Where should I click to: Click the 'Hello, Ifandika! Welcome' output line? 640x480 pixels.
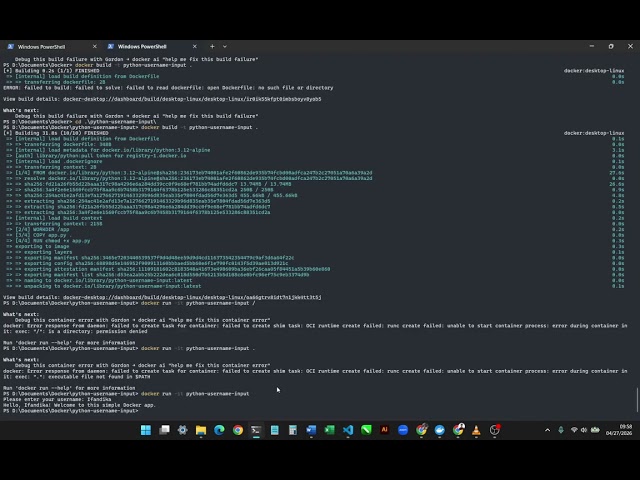pyautogui.click(x=79, y=405)
